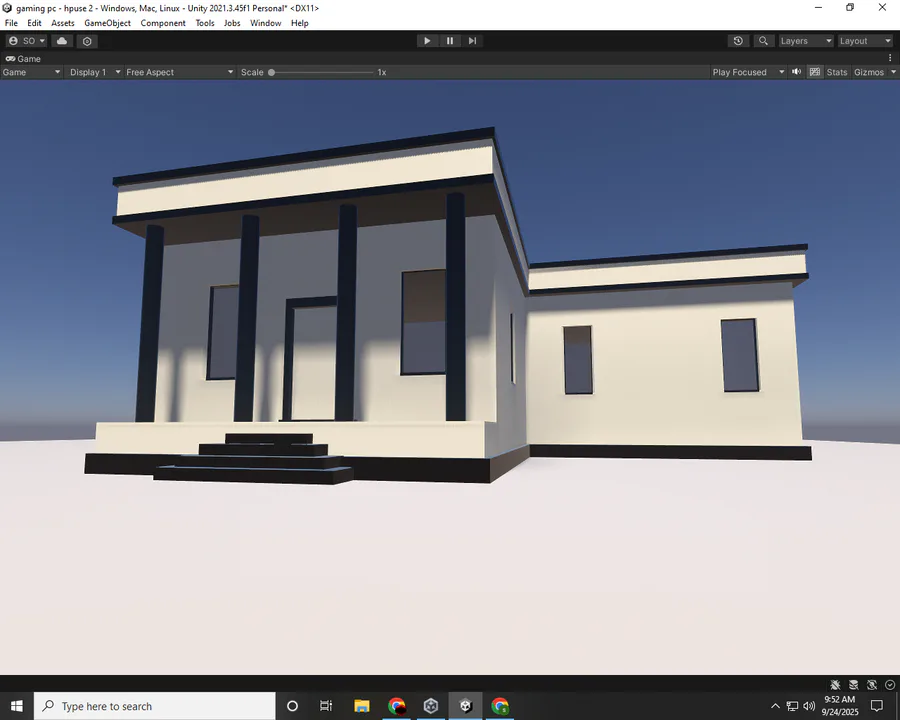This screenshot has width=900, height=720.
Task: Open File Explorer from taskbar
Action: point(362,706)
